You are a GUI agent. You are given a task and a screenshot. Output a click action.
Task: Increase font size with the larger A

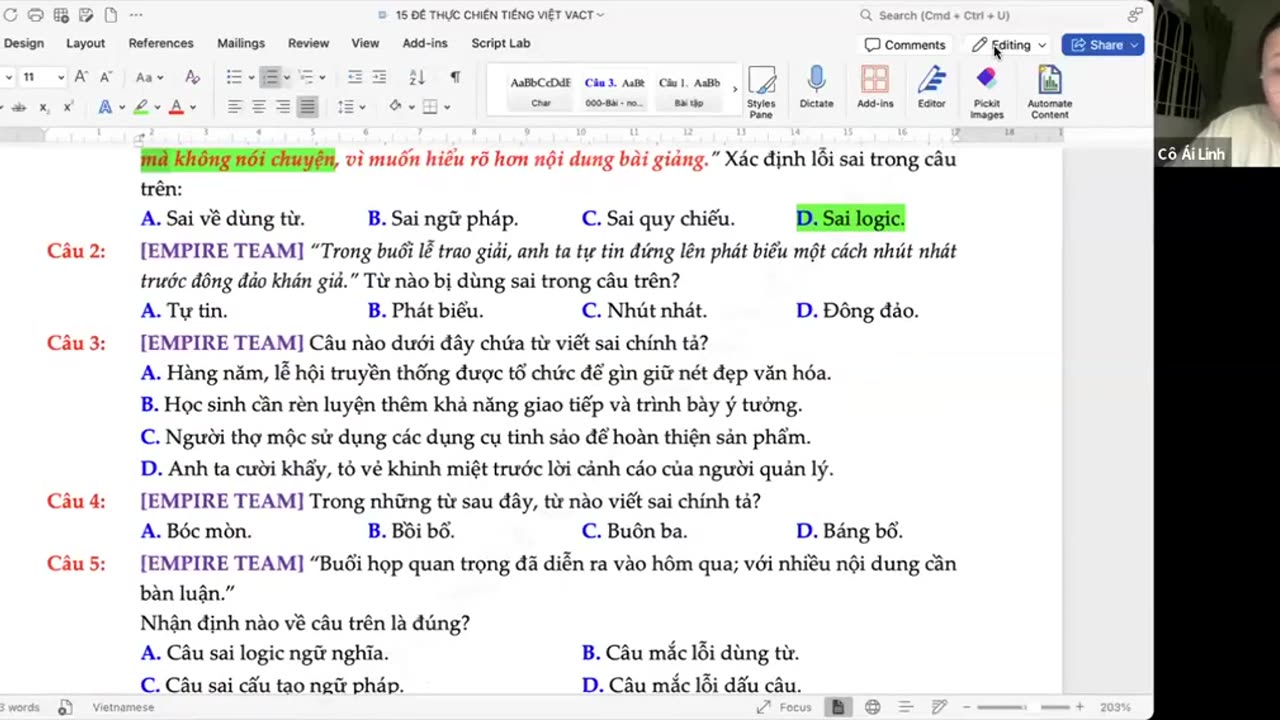point(81,77)
